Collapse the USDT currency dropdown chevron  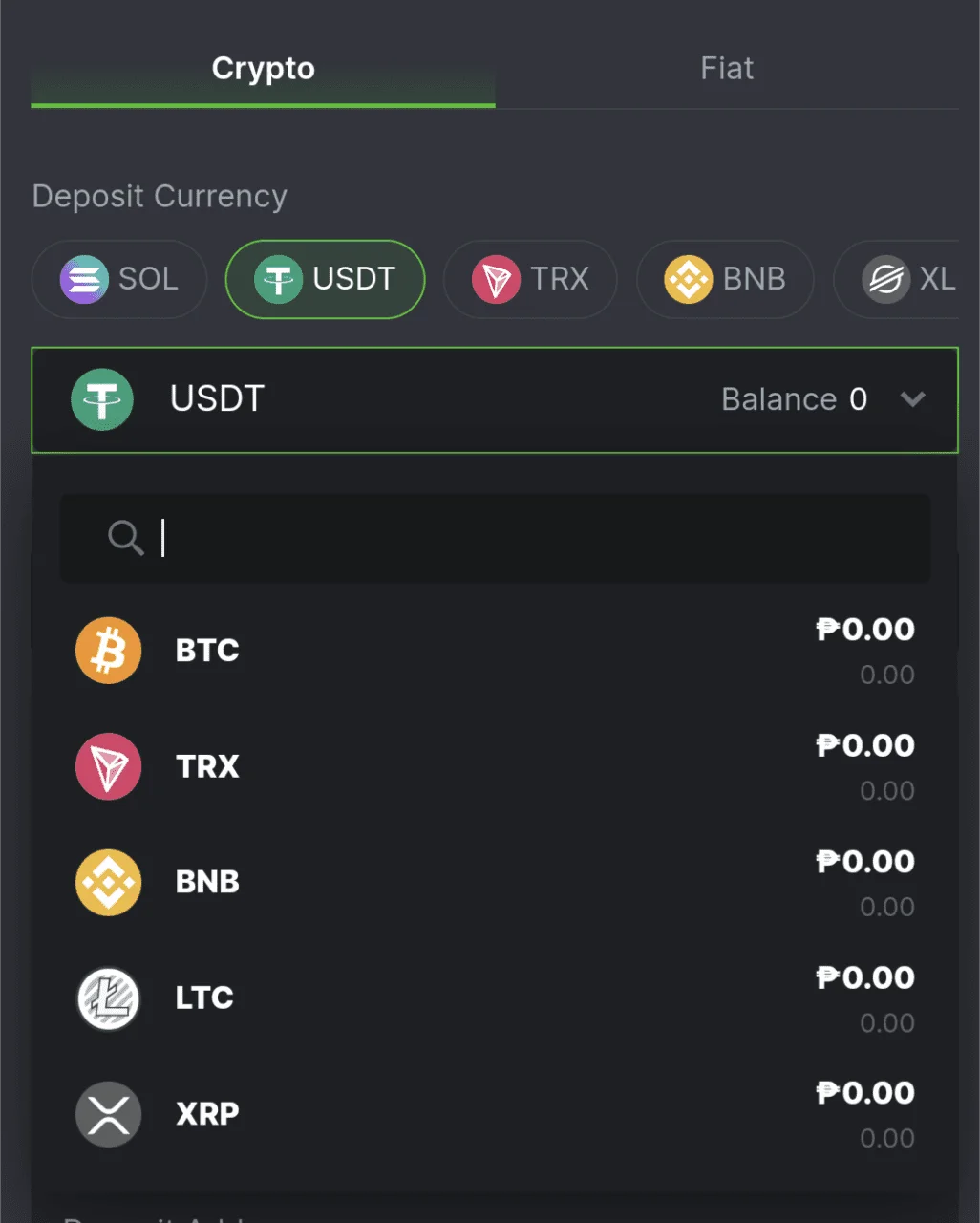(x=913, y=399)
